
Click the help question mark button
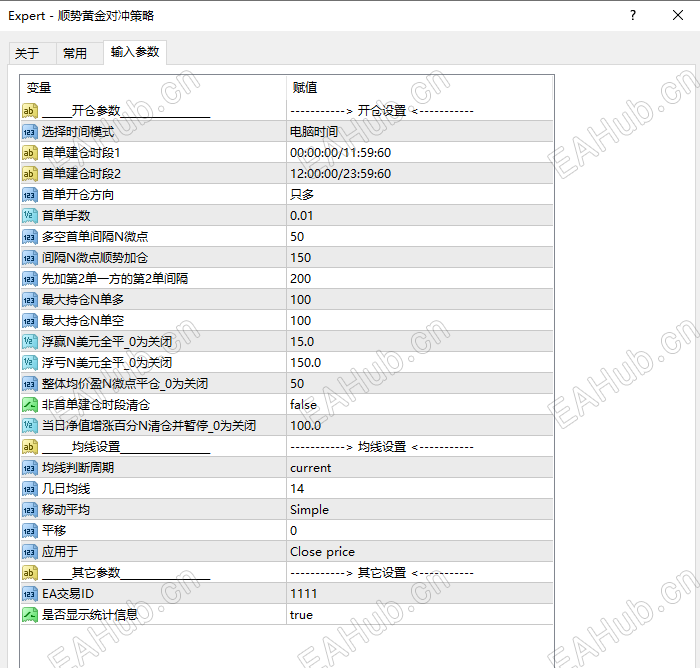point(633,16)
